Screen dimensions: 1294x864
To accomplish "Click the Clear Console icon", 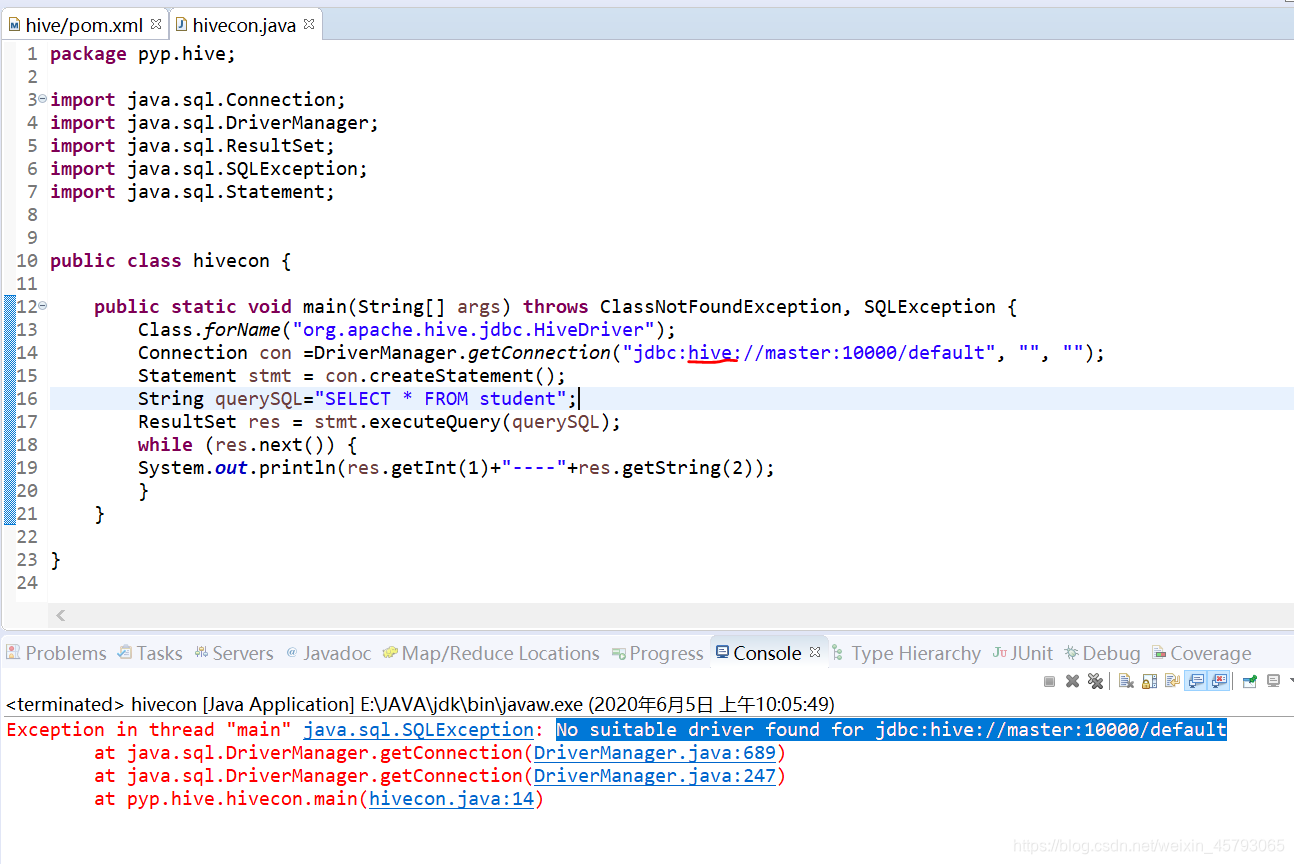I will (1126, 681).
